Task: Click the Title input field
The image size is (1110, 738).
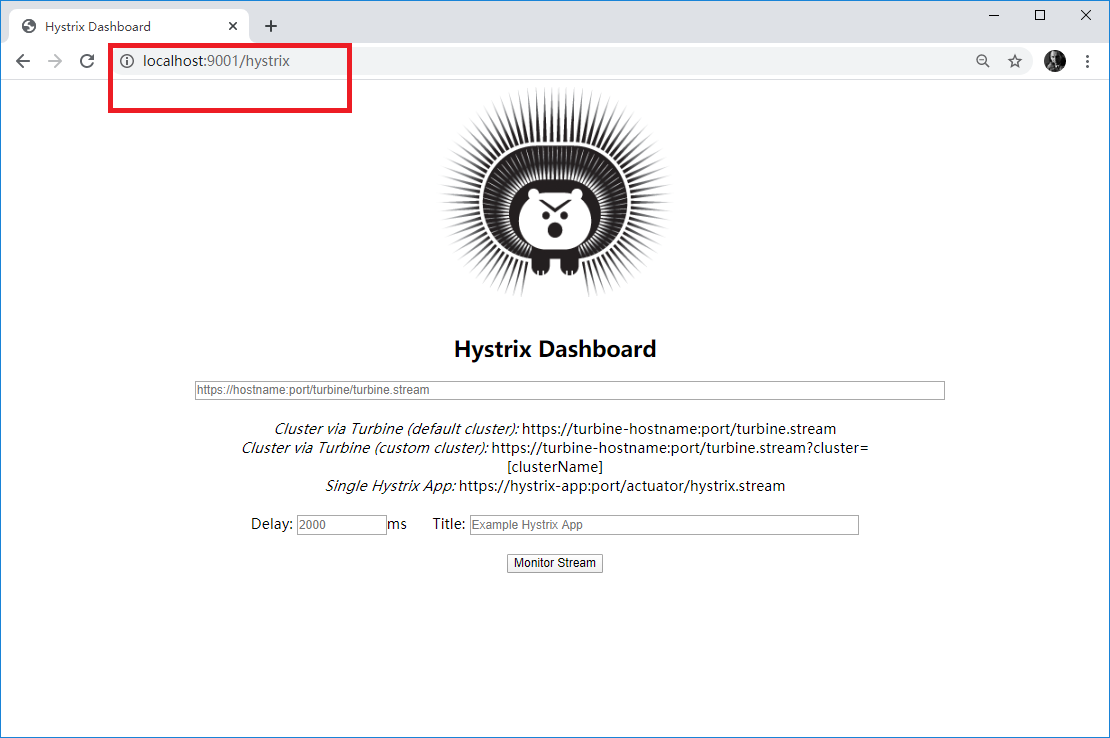Action: click(664, 525)
